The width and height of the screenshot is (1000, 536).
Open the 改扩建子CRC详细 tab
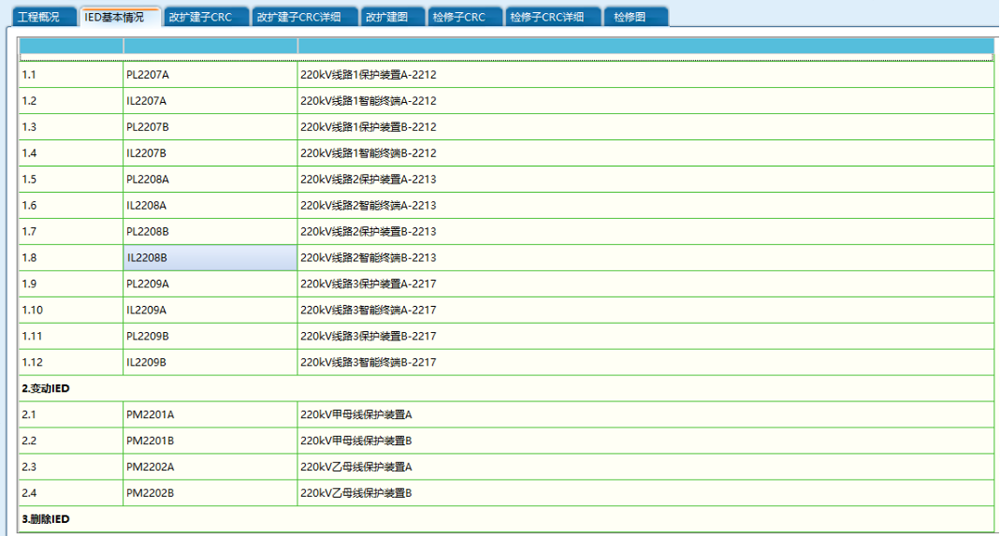click(x=300, y=17)
